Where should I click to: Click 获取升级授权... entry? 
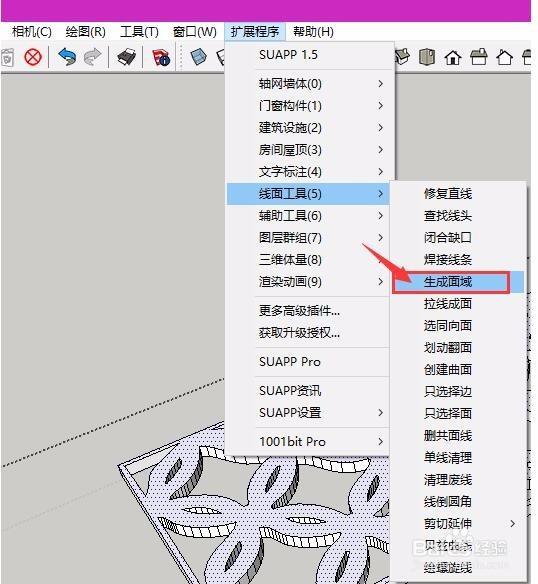pyautogui.click(x=308, y=332)
